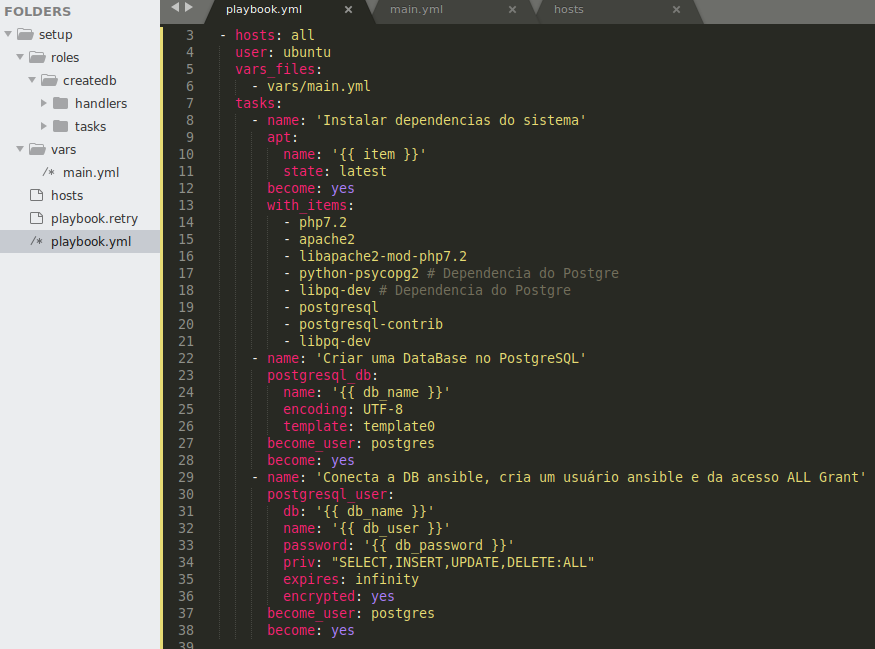Screen dimensions: 875x649
Task: Expand the tasks folder arrow
Action: pos(44,126)
